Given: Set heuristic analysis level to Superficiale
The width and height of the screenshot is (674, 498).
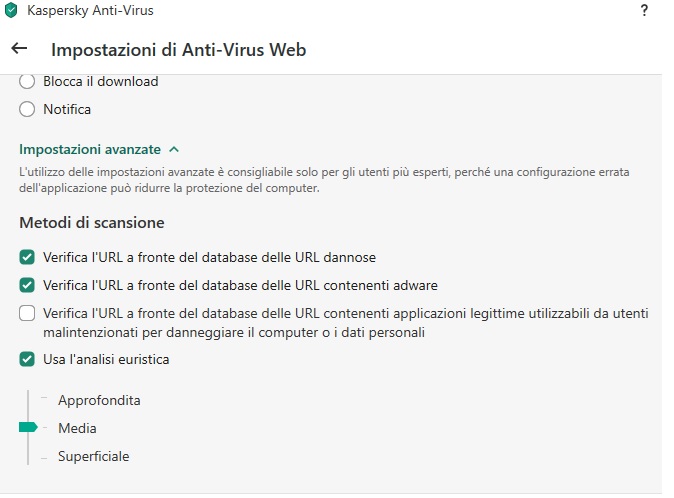Looking at the screenshot, I should pyautogui.click(x=94, y=456).
